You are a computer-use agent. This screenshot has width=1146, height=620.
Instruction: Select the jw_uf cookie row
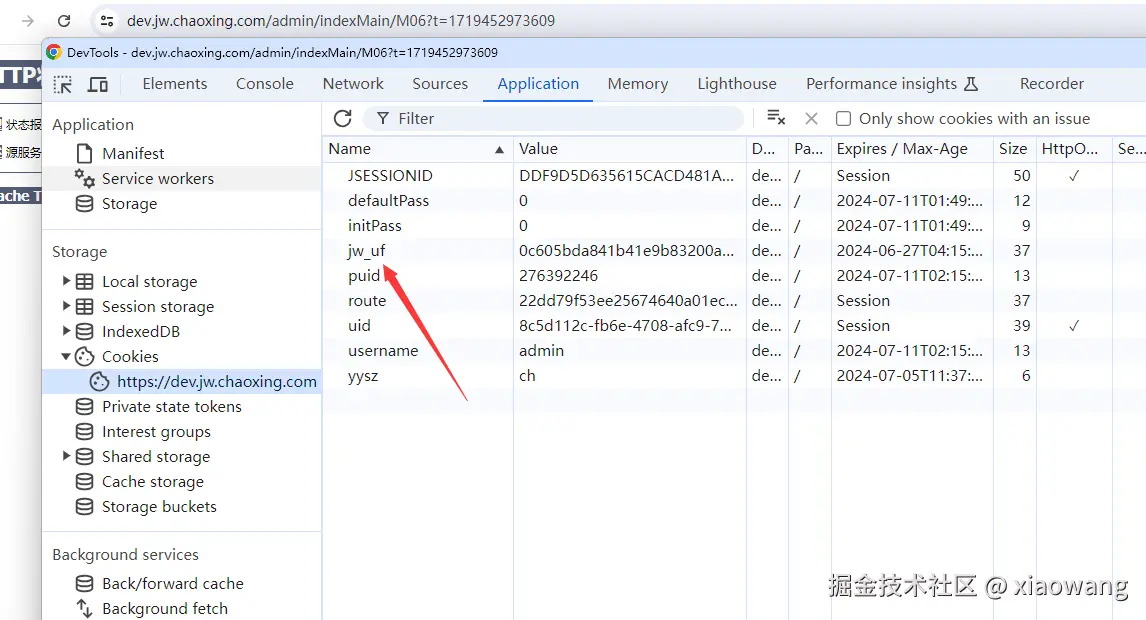(734, 251)
